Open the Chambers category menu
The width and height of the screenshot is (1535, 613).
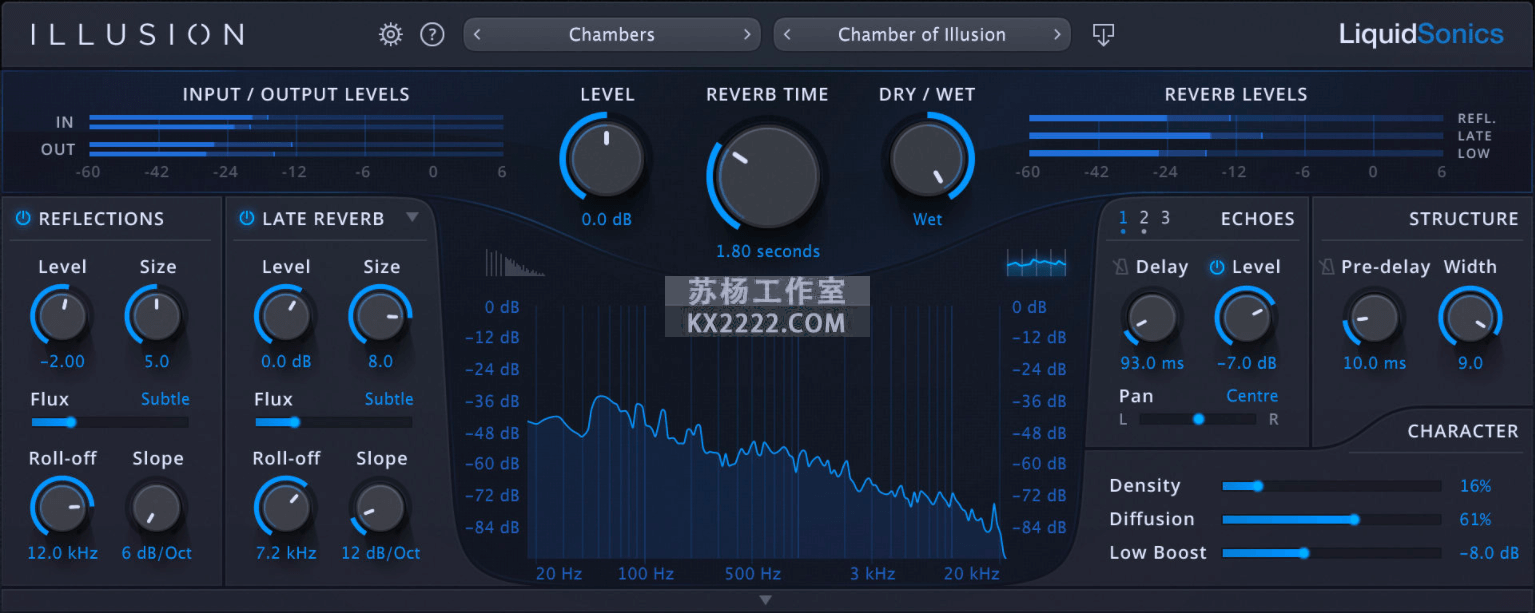[x=612, y=35]
